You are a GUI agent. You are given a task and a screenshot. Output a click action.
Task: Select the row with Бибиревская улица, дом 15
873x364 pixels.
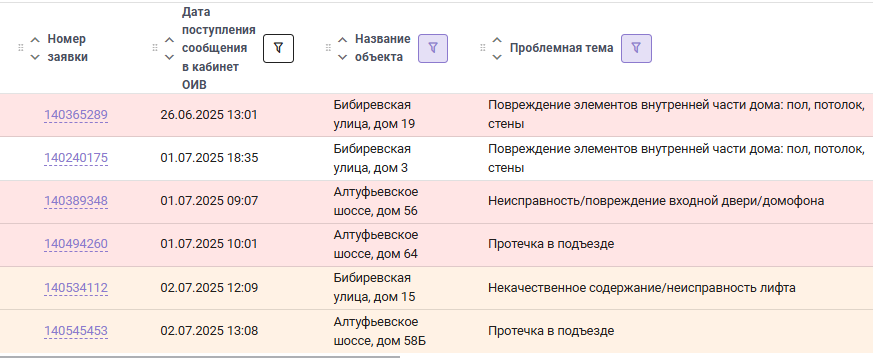(436, 288)
